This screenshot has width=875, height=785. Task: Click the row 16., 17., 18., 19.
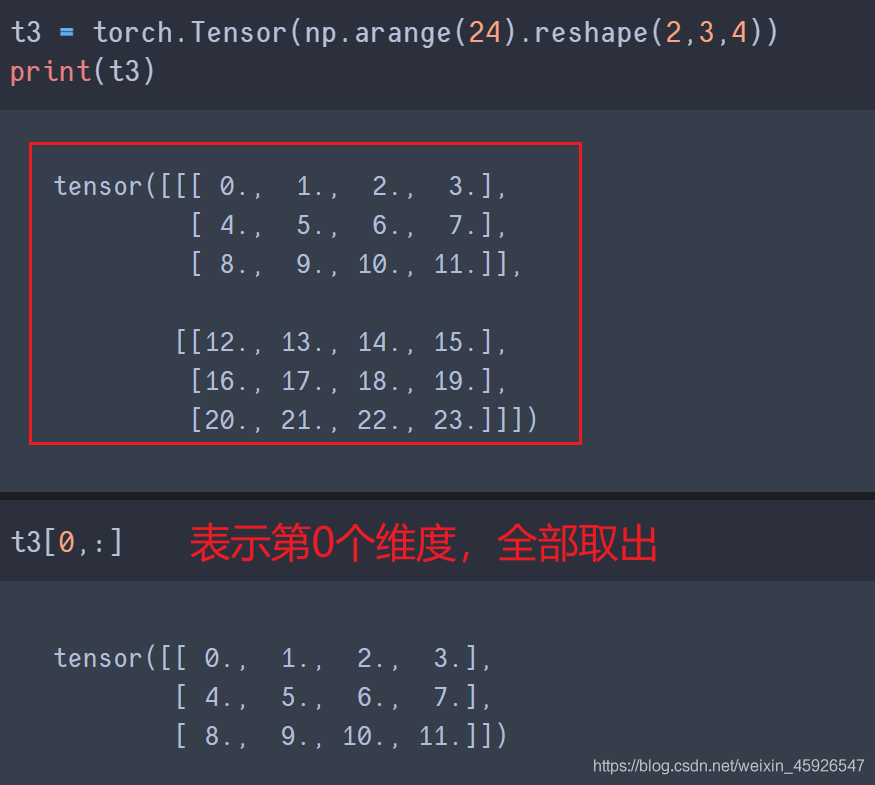[x=348, y=381]
